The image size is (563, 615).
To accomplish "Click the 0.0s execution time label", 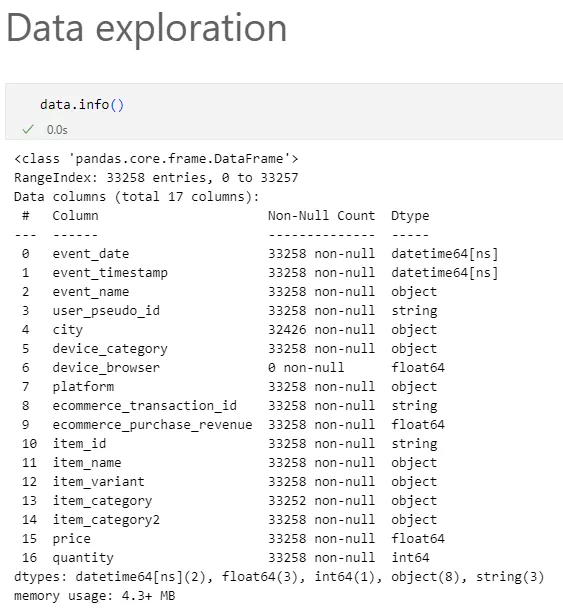I will coord(57,130).
